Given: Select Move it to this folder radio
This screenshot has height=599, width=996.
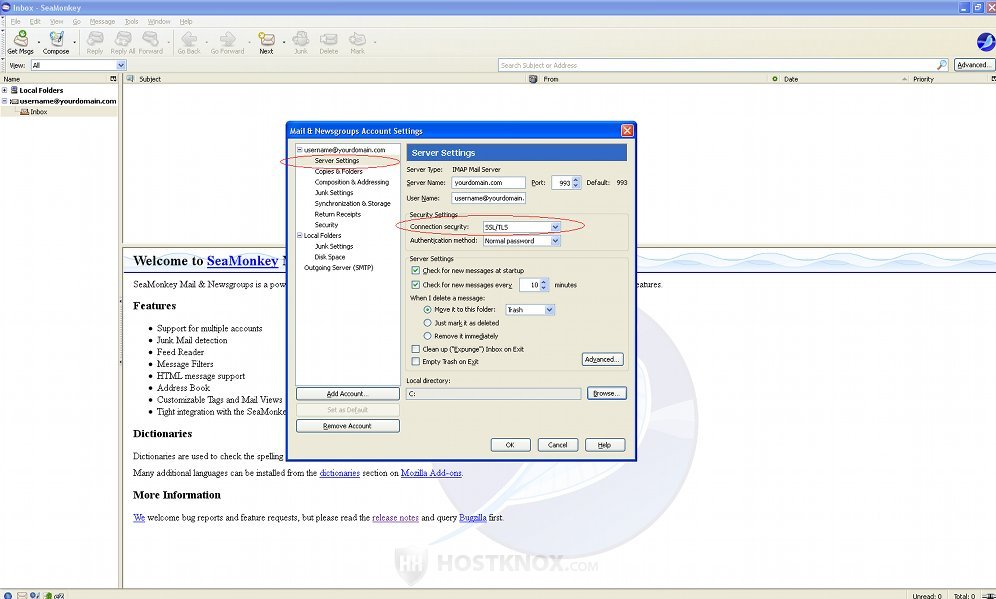Looking at the screenshot, I should click(x=427, y=310).
